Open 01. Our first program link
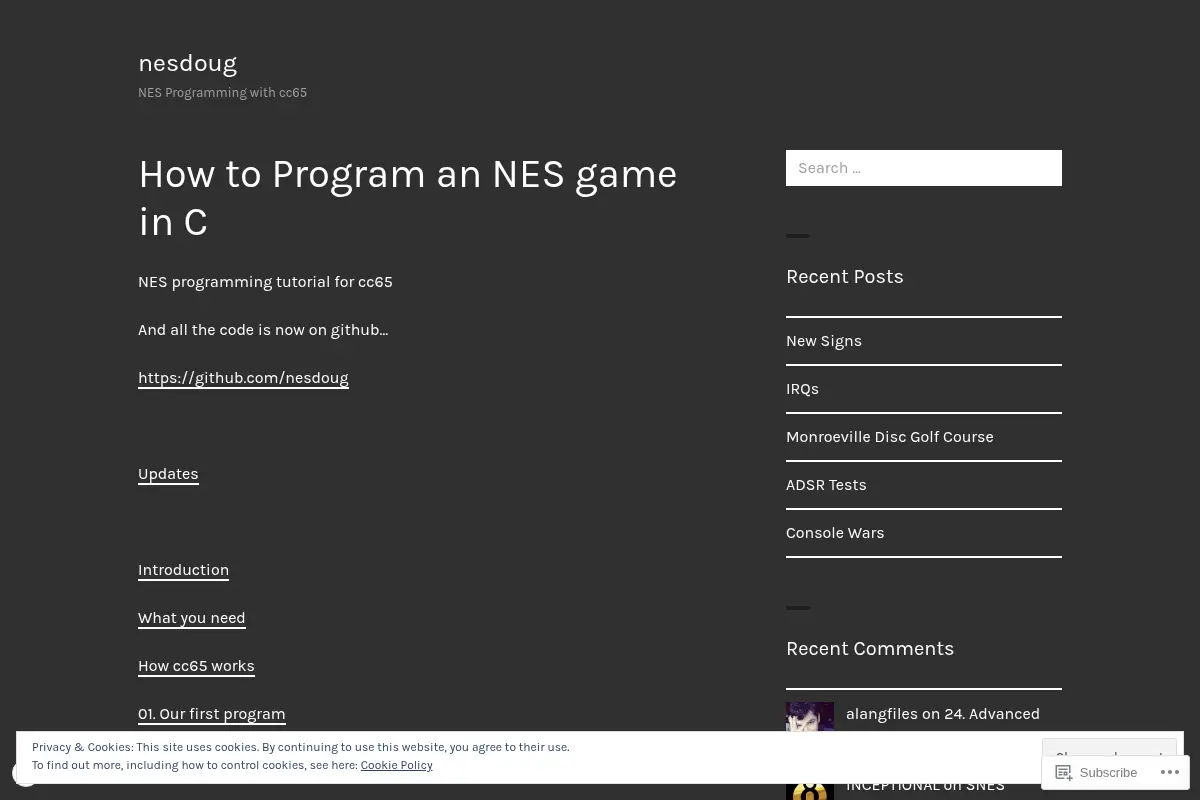The width and height of the screenshot is (1200, 800). (212, 714)
